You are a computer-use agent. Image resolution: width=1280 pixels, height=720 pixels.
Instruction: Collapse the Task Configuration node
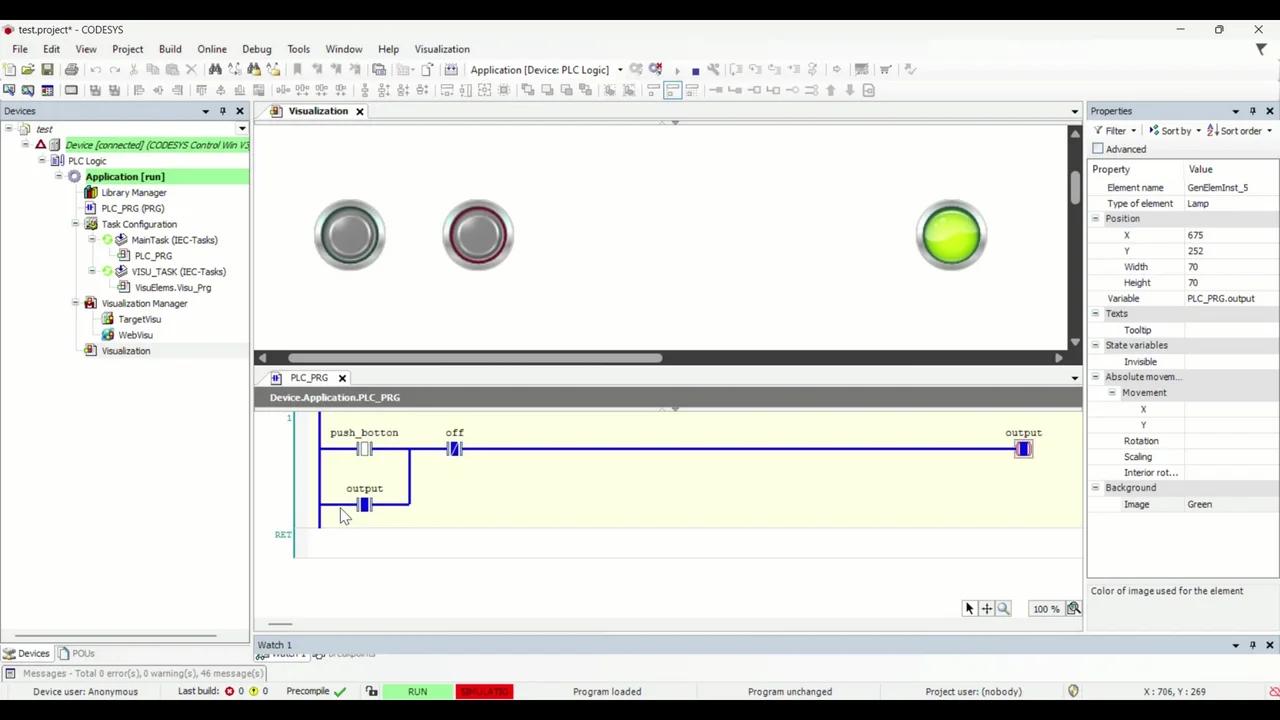tap(76, 224)
